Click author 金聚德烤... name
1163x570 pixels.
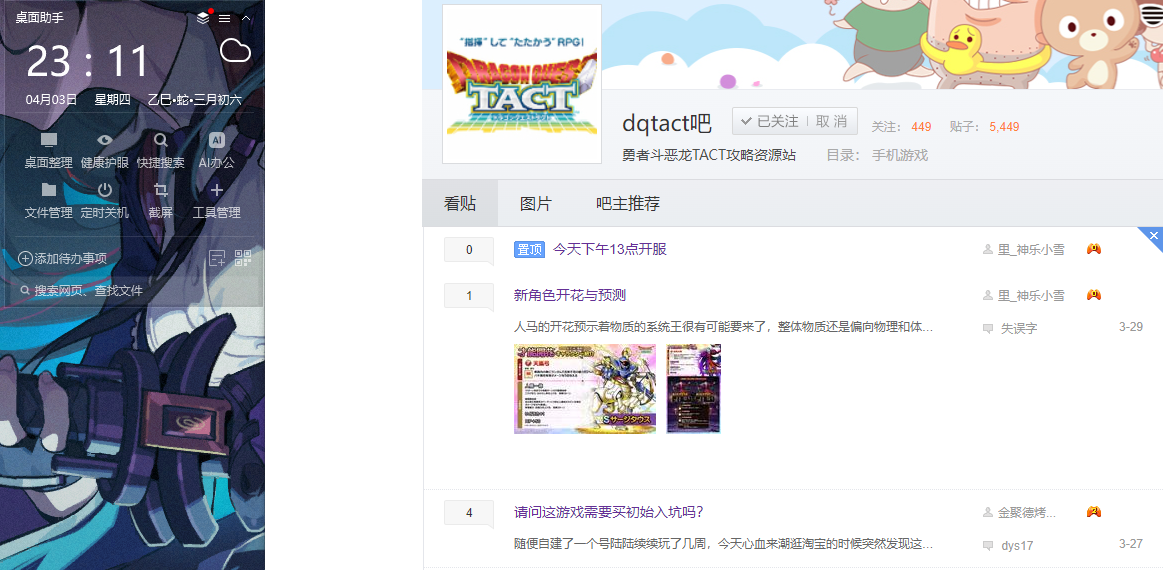[x=1027, y=512]
